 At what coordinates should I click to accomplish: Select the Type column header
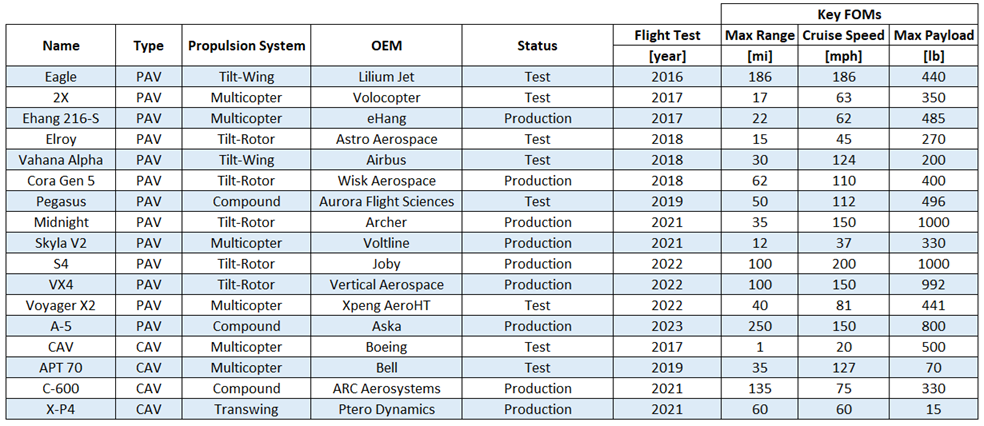point(148,46)
